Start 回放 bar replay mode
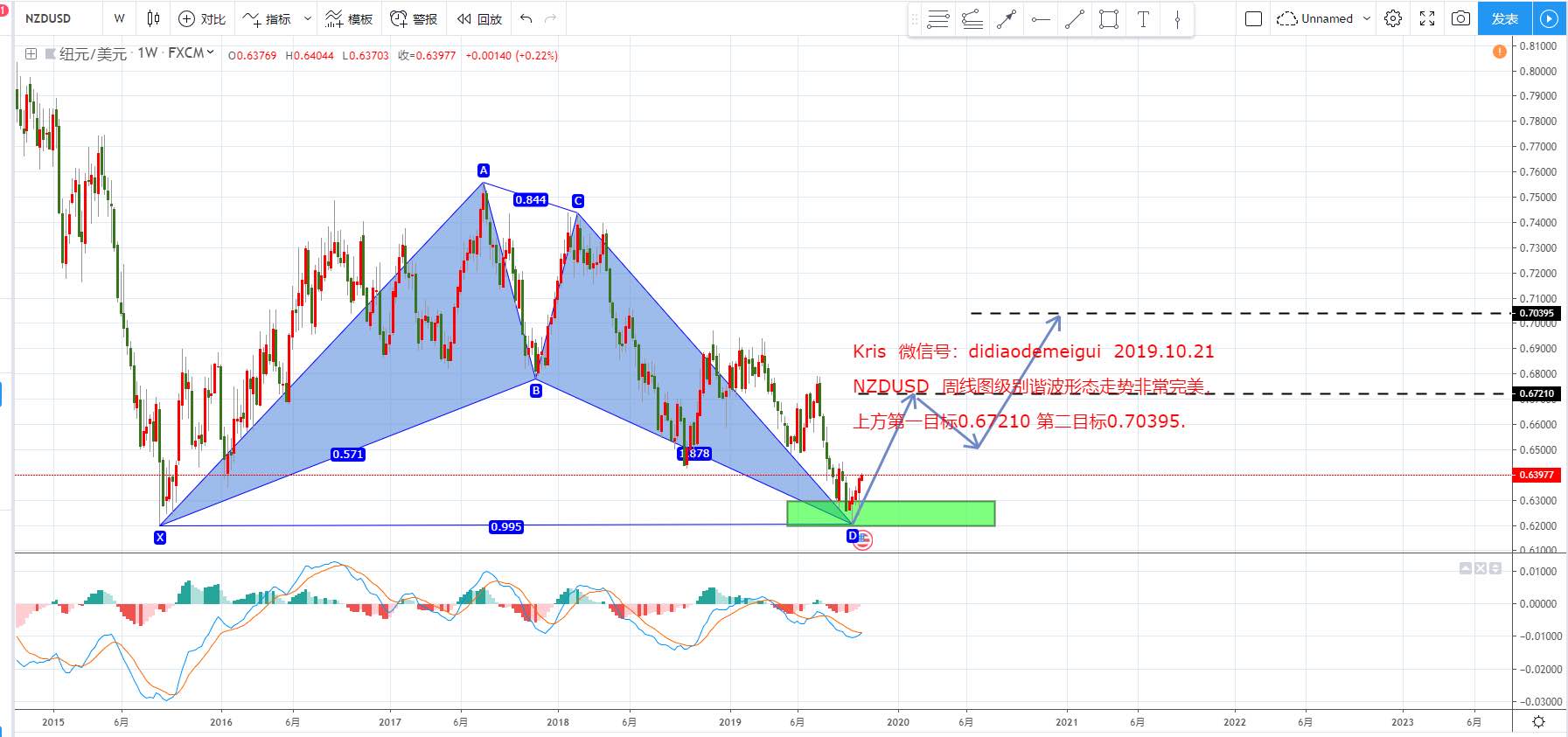Screen dimensions: 1568x737 click(x=478, y=18)
